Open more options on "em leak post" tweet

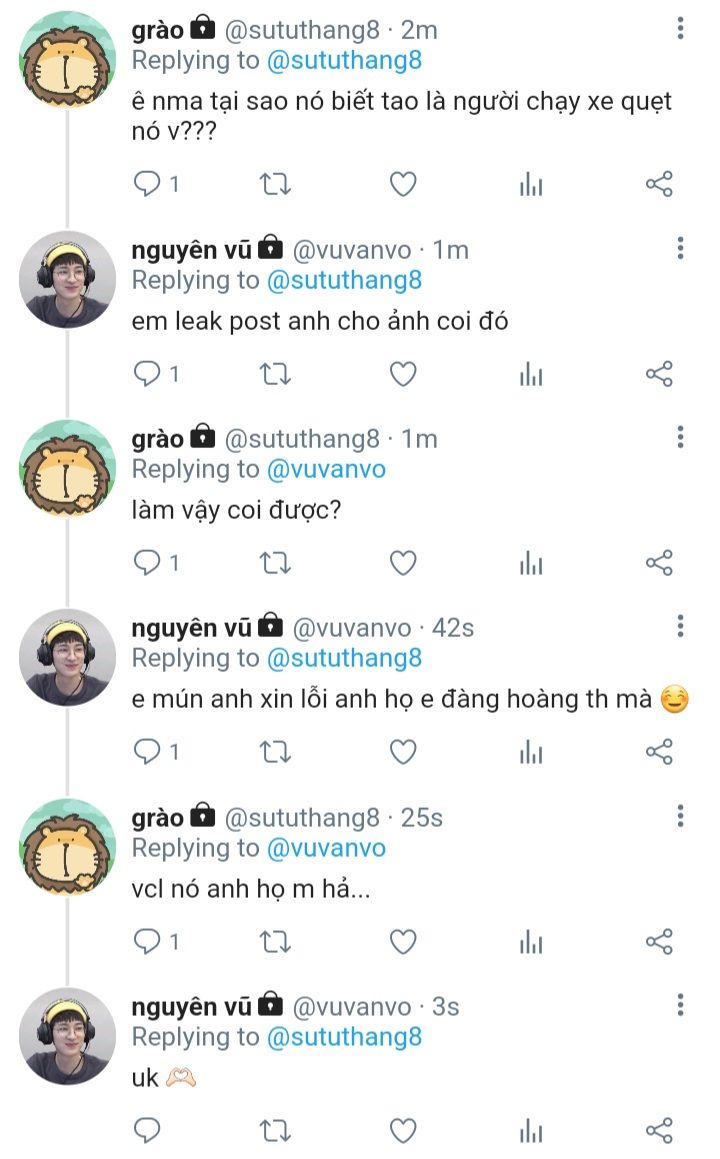tap(680, 248)
